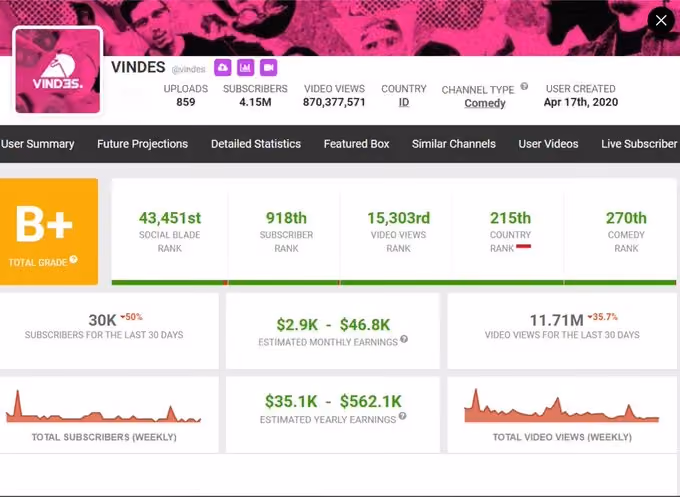Switch to the Future Projections tab

(x=142, y=144)
